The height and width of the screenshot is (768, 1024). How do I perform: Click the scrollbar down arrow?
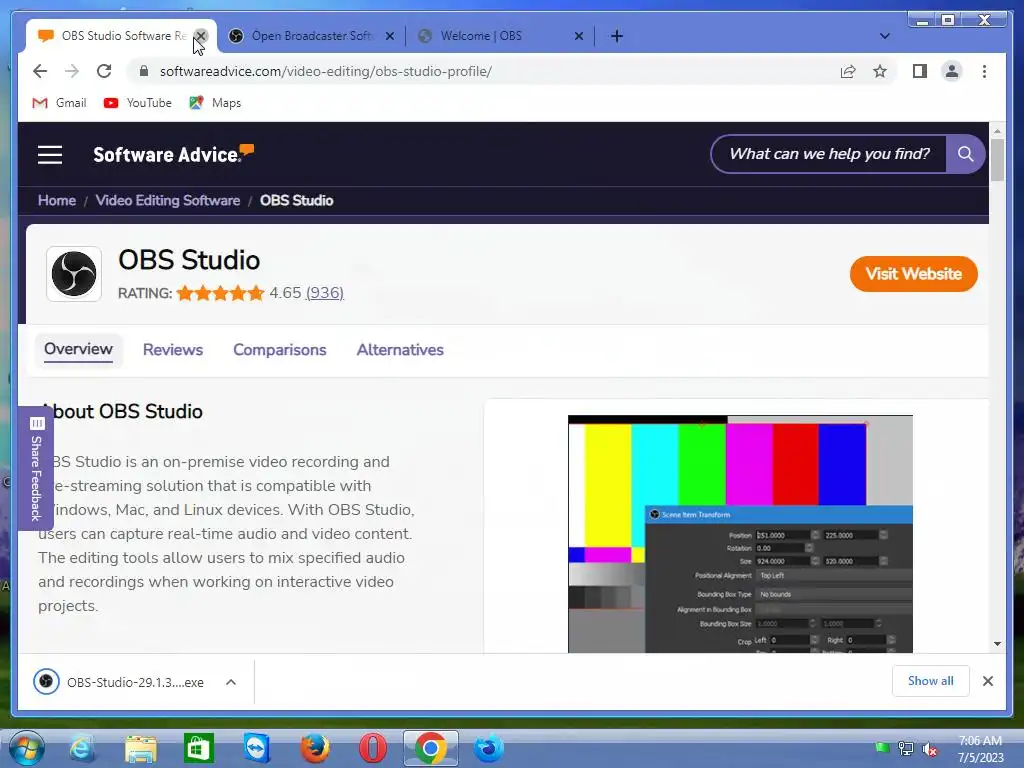pyautogui.click(x=997, y=644)
